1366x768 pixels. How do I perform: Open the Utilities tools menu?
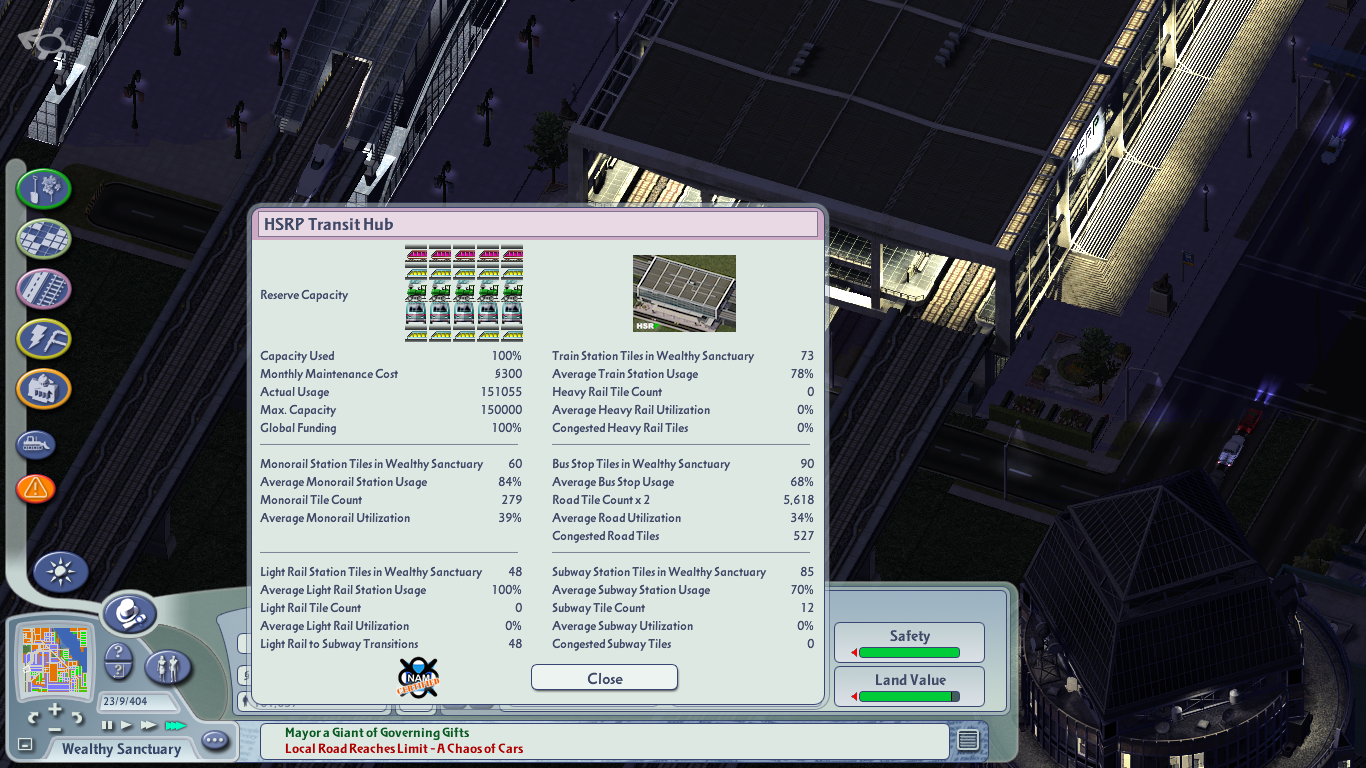pos(43,338)
